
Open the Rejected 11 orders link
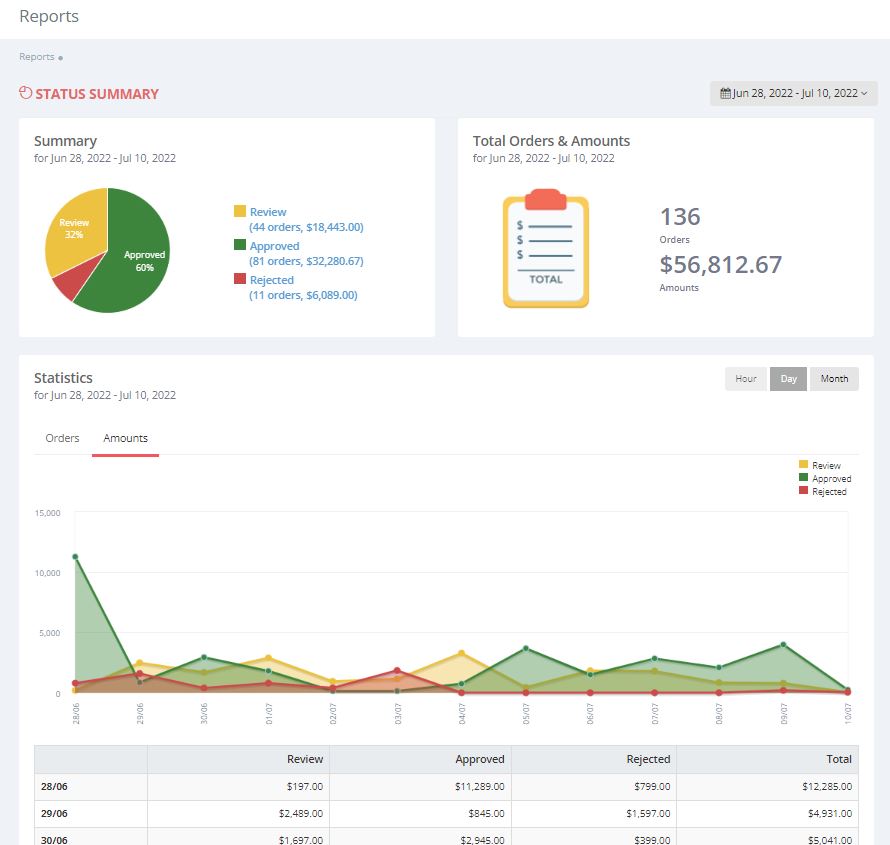(x=305, y=295)
